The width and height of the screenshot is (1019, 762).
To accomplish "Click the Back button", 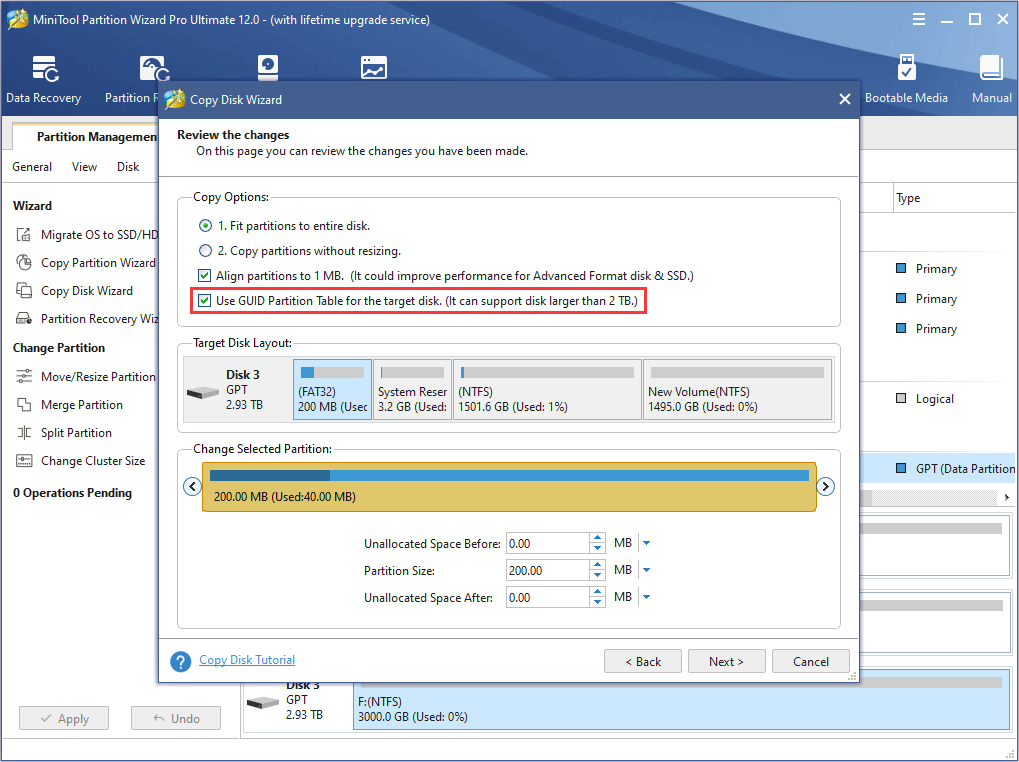I will [643, 661].
